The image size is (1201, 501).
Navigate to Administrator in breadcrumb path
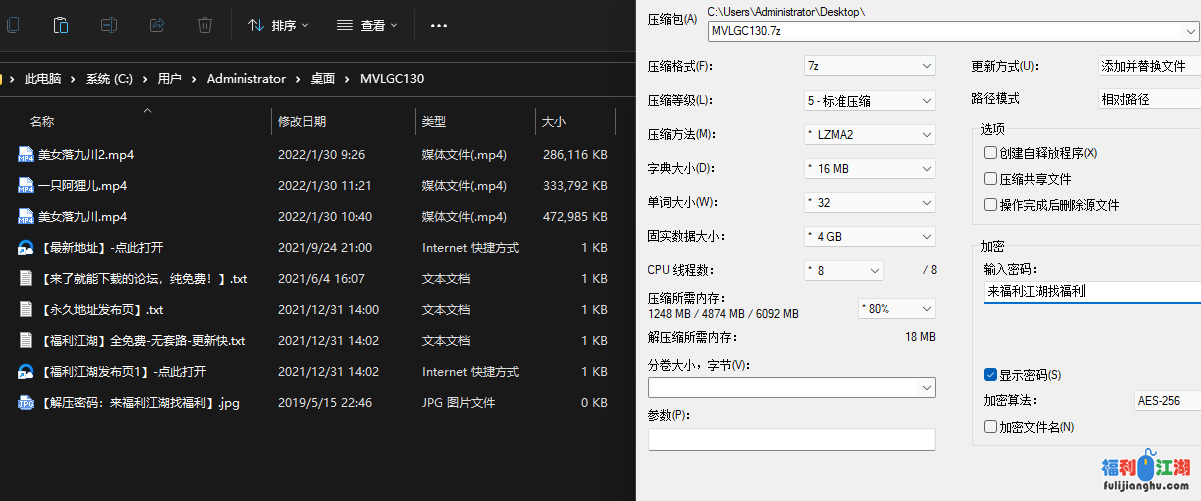point(246,78)
